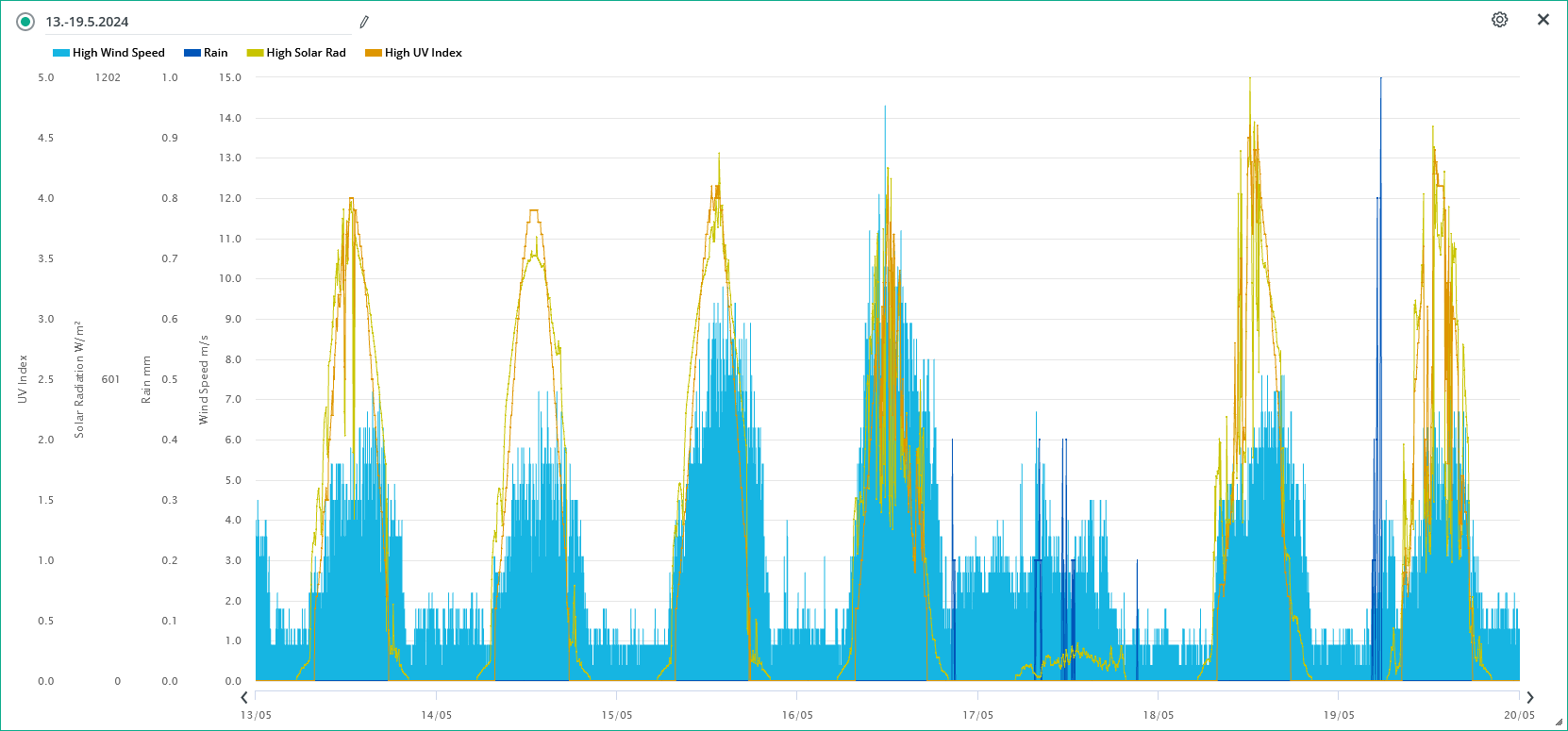Close the chart panel with X
Screen dimensions: 1568x731
(1543, 20)
